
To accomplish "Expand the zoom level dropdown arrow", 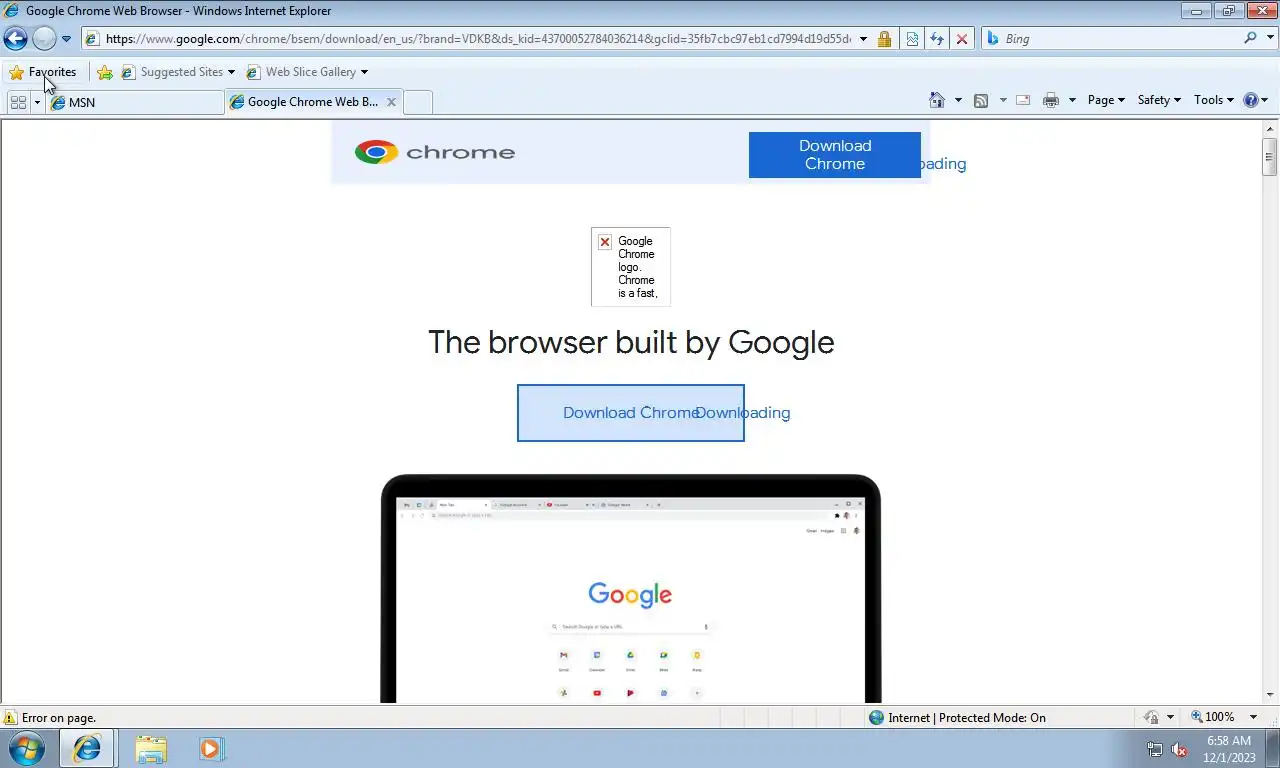I will click(1253, 718).
